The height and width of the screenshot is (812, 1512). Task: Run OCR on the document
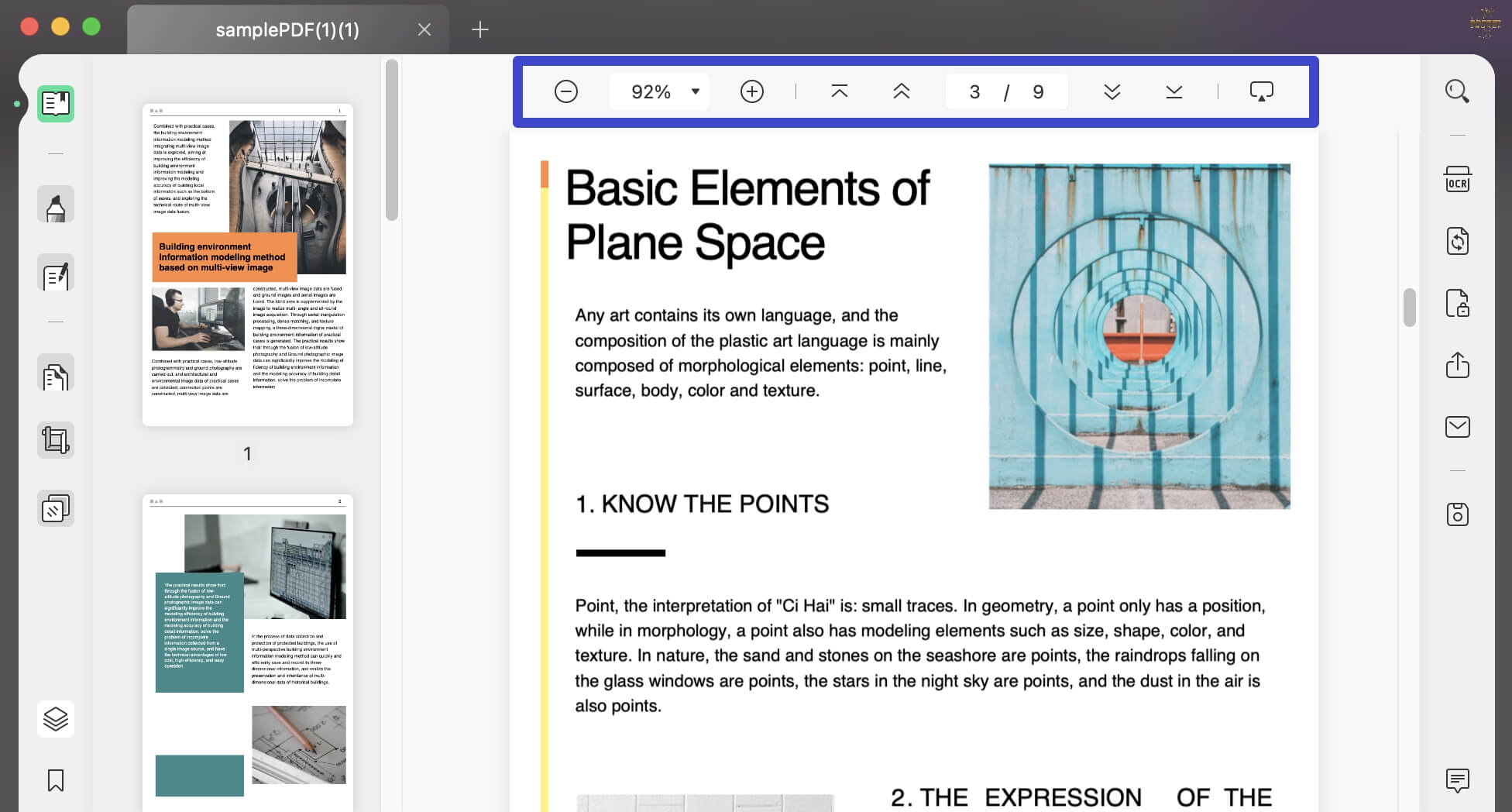1457,179
